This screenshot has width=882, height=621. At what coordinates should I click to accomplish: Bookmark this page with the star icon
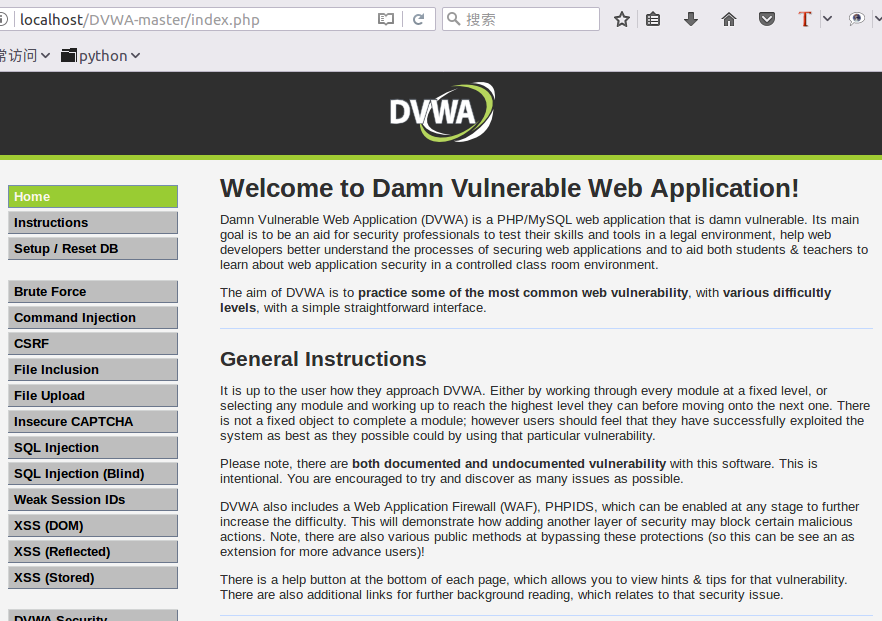point(622,20)
